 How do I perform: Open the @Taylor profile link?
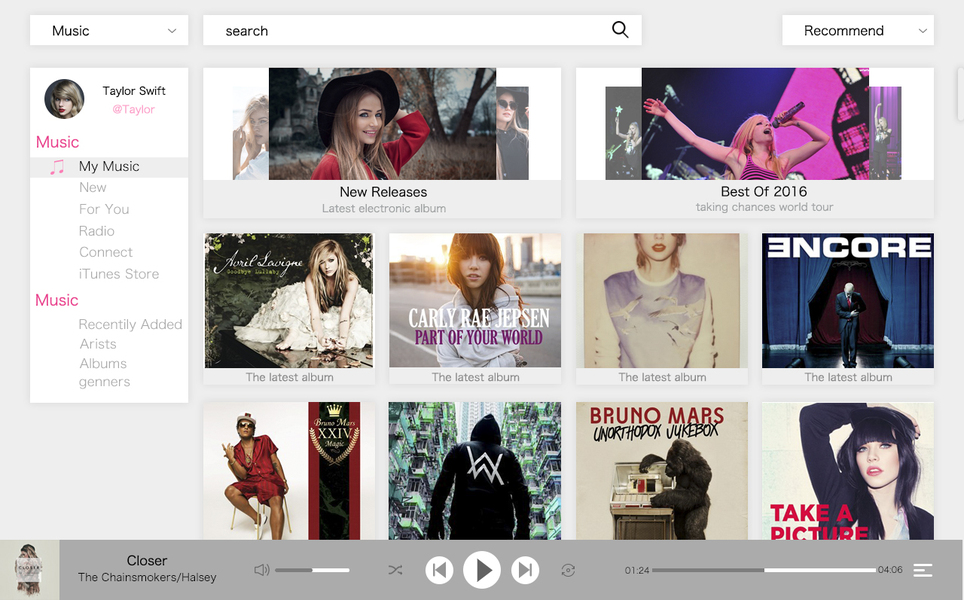click(x=133, y=109)
